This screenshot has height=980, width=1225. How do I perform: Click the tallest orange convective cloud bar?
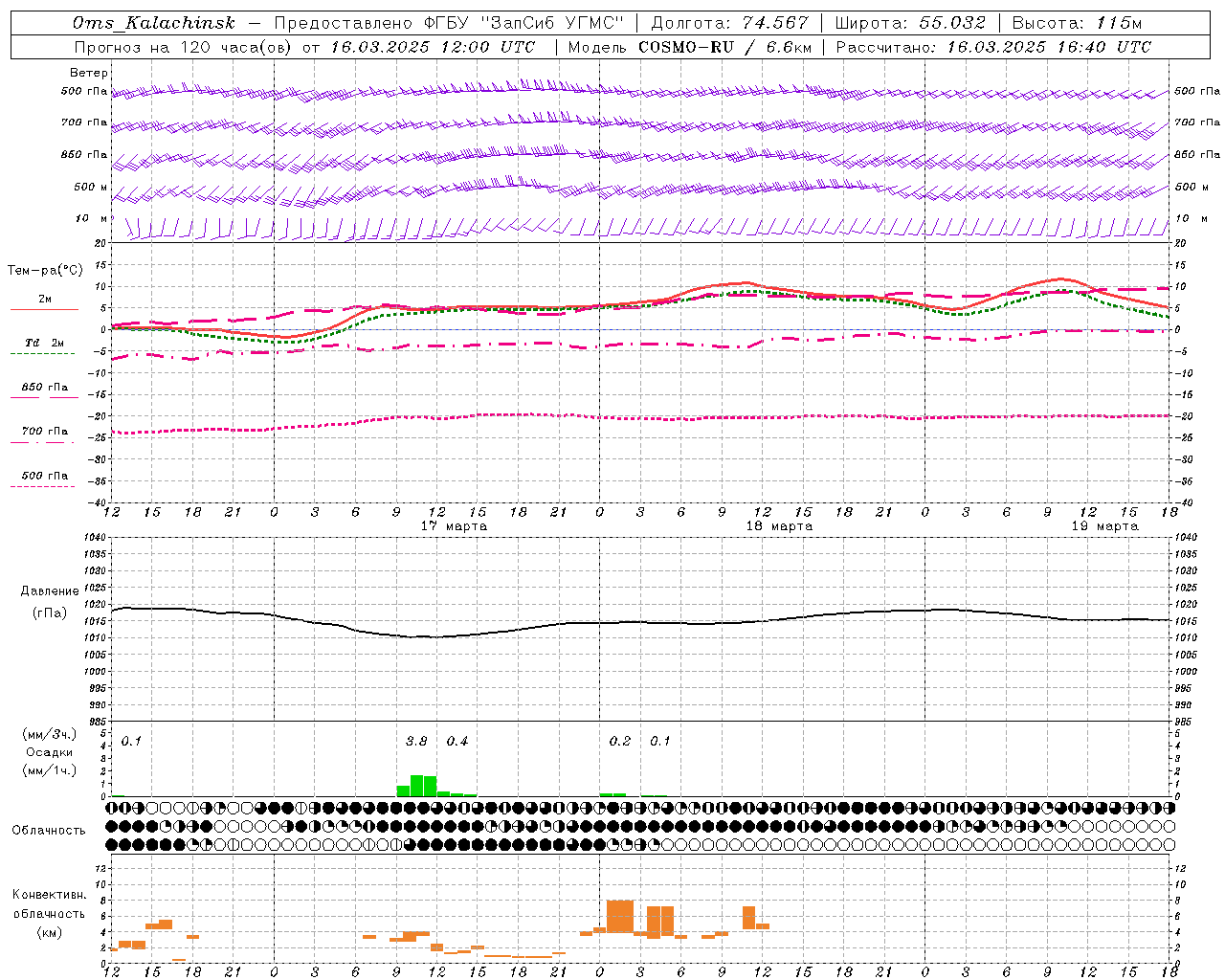(x=620, y=917)
